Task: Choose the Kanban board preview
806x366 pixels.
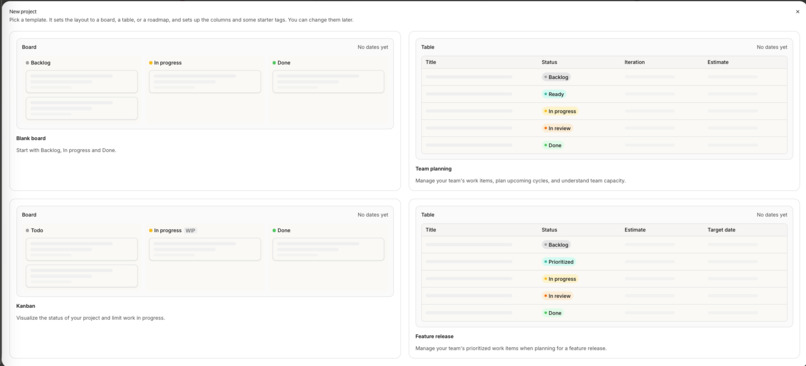Action: coord(205,251)
